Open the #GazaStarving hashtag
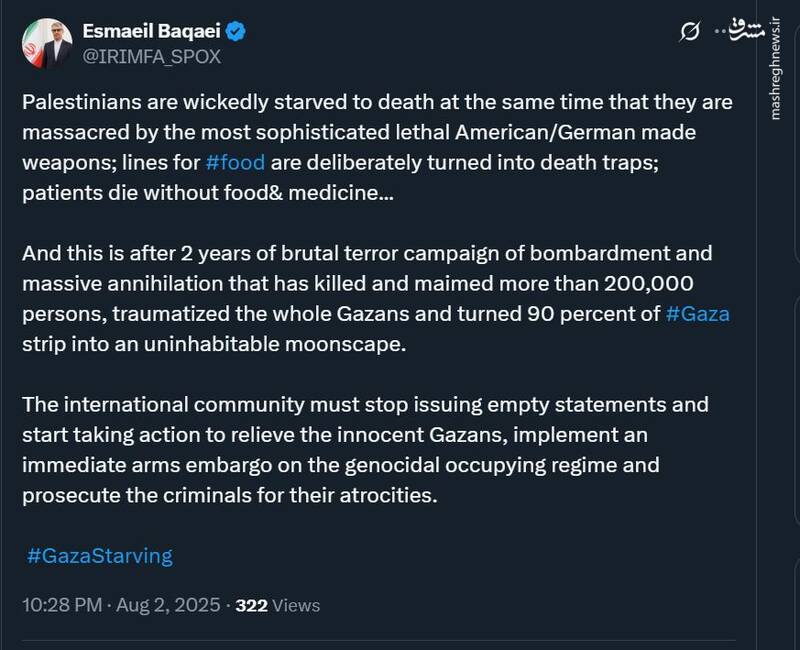800x650 pixels. (x=100, y=555)
